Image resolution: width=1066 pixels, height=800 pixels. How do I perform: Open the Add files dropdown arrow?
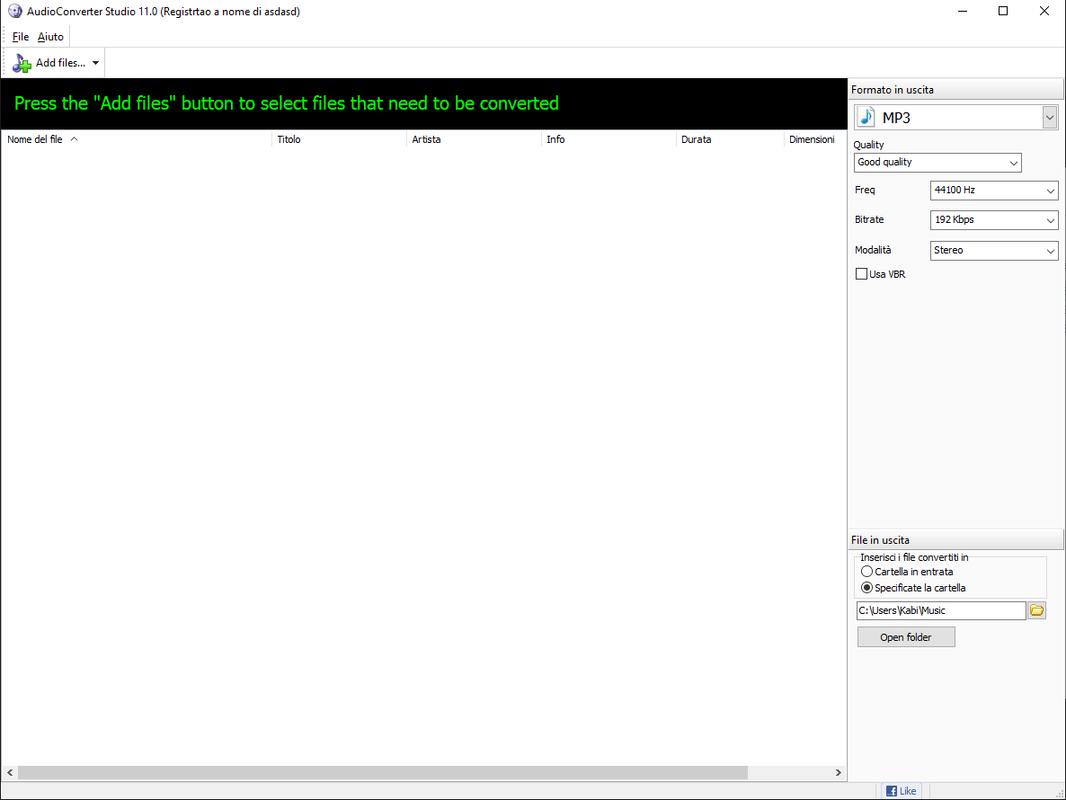96,63
